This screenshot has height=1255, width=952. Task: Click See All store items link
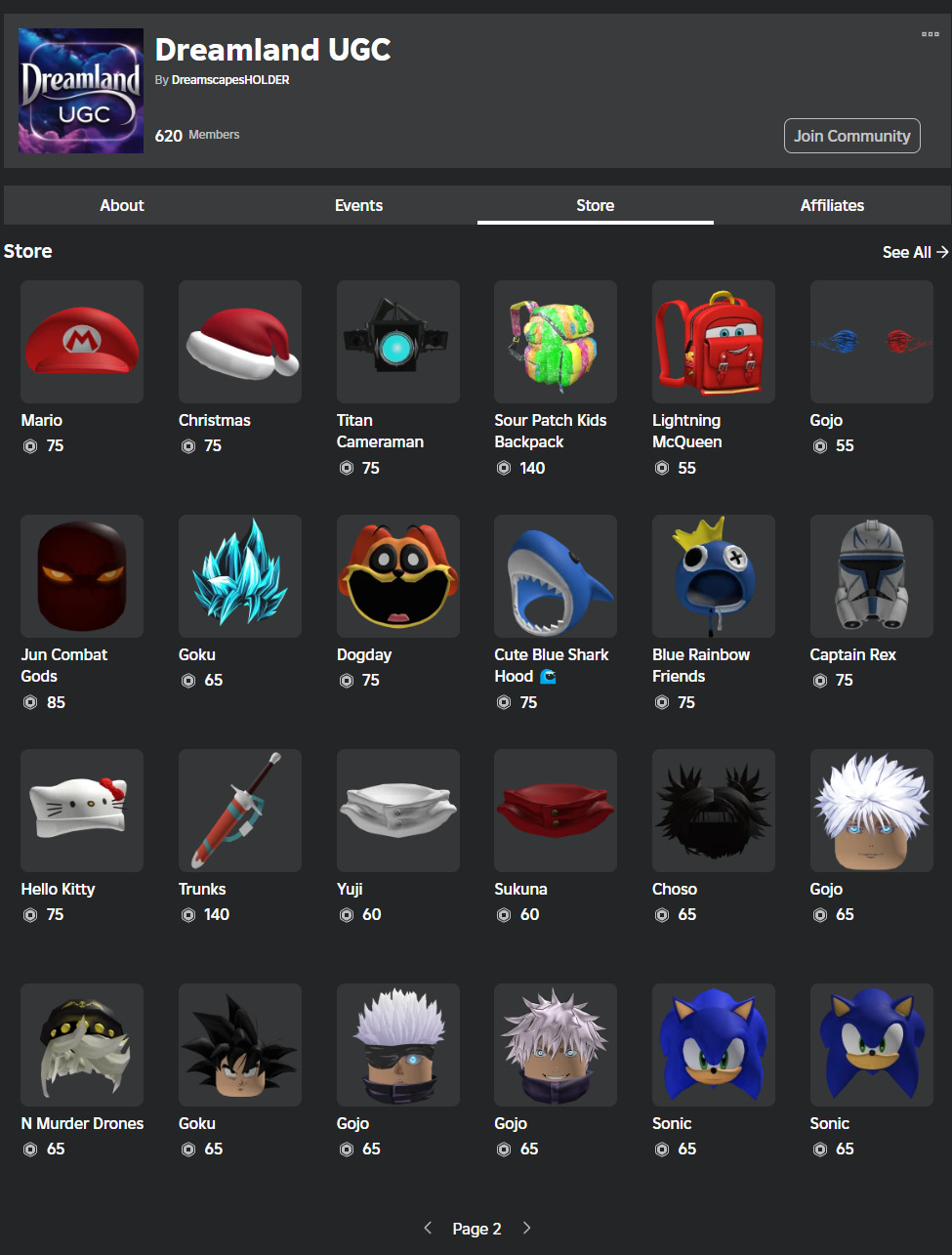tap(915, 252)
